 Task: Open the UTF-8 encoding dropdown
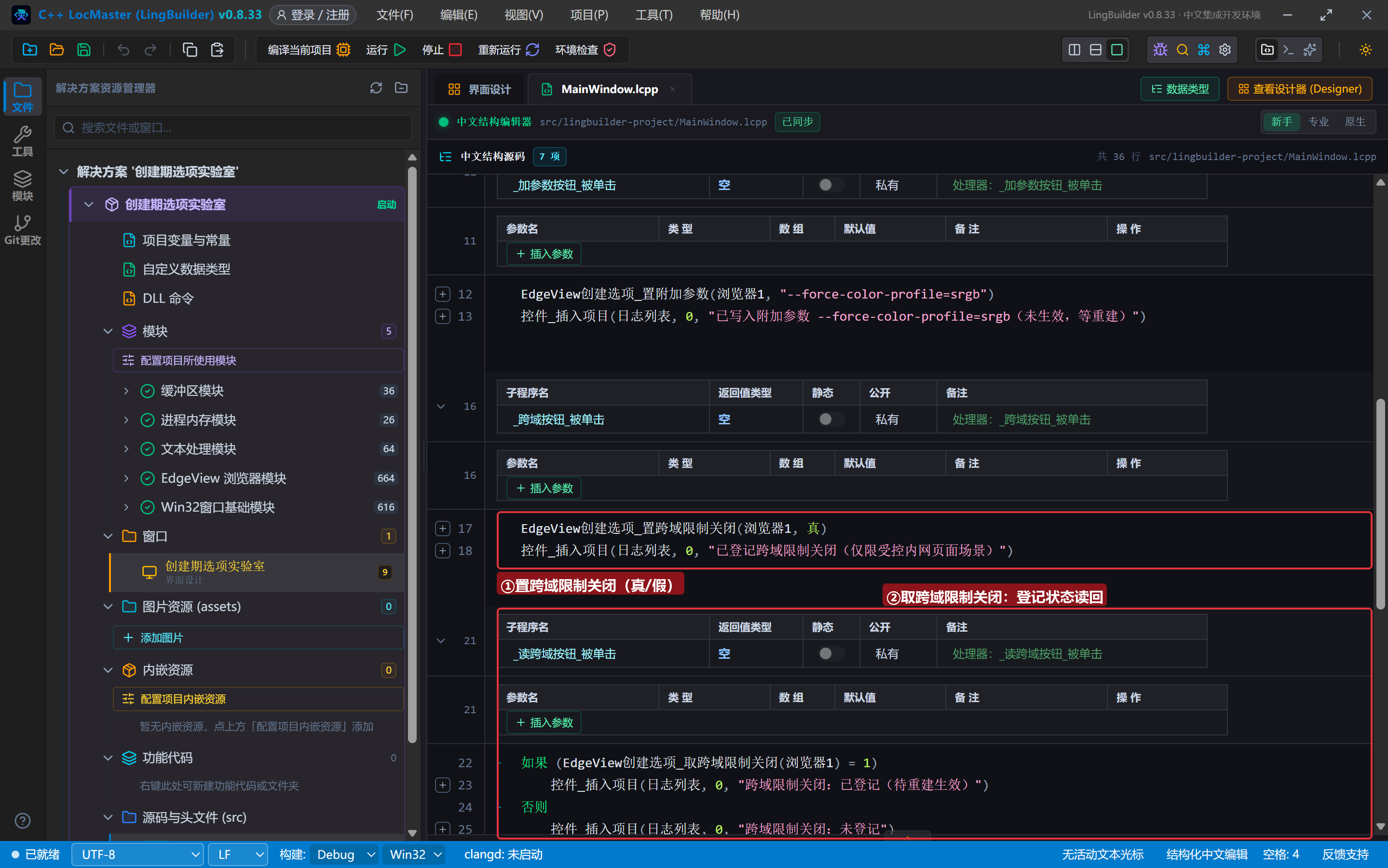(138, 854)
